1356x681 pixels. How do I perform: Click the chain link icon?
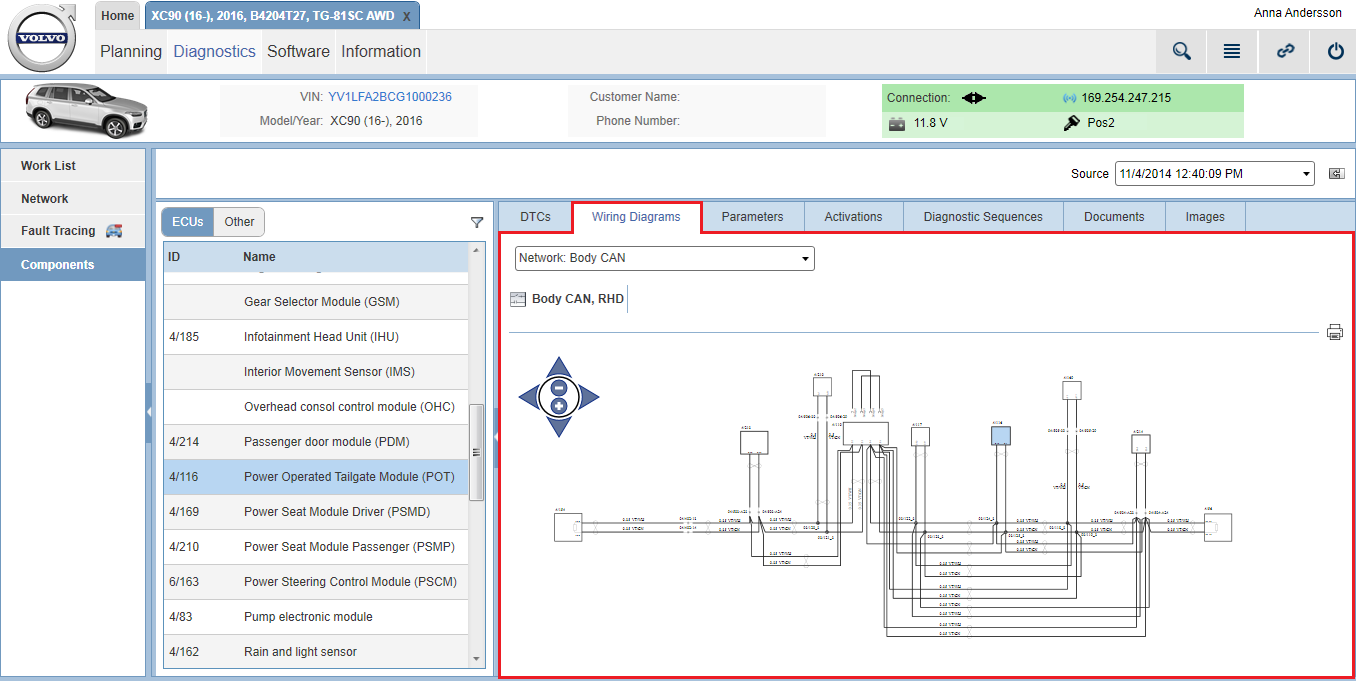(x=1285, y=51)
